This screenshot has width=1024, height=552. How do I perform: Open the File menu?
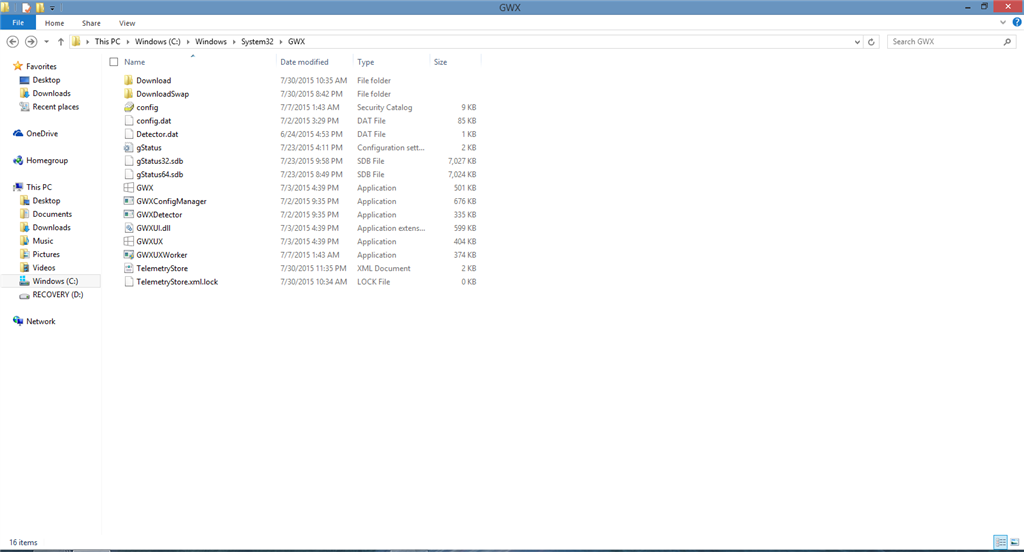18,23
